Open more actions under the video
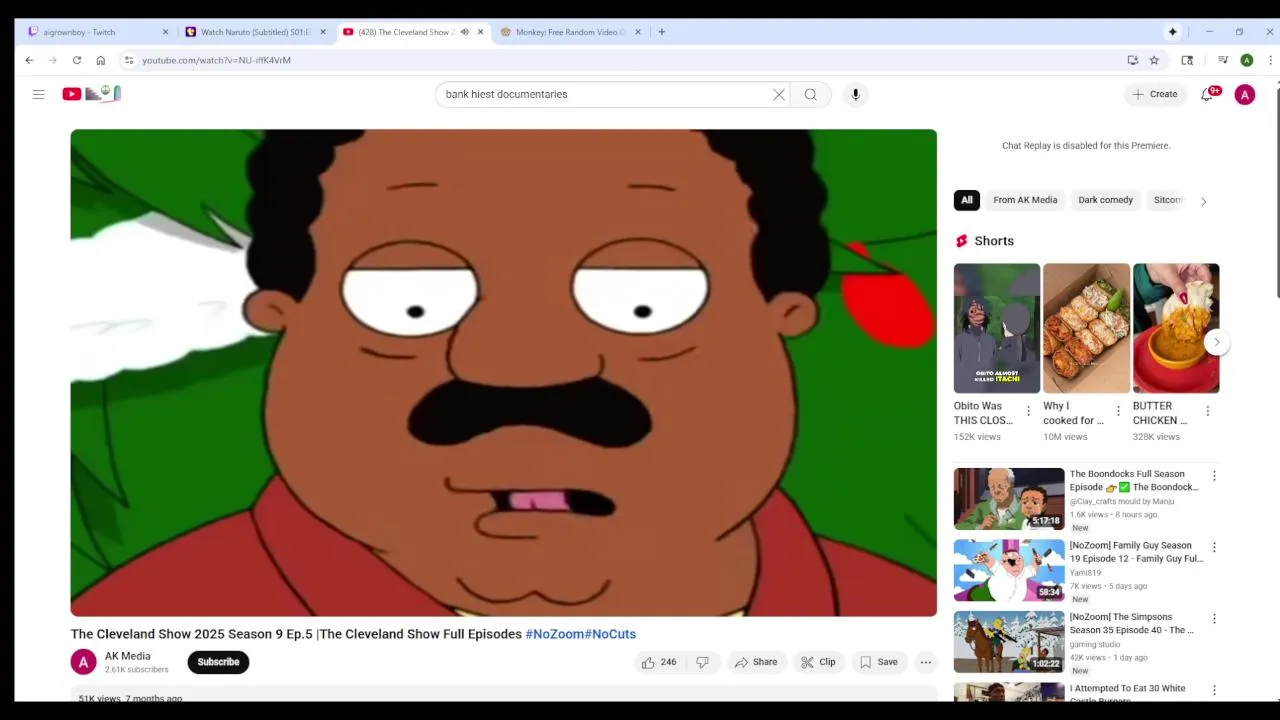The image size is (1280, 720). click(x=926, y=662)
